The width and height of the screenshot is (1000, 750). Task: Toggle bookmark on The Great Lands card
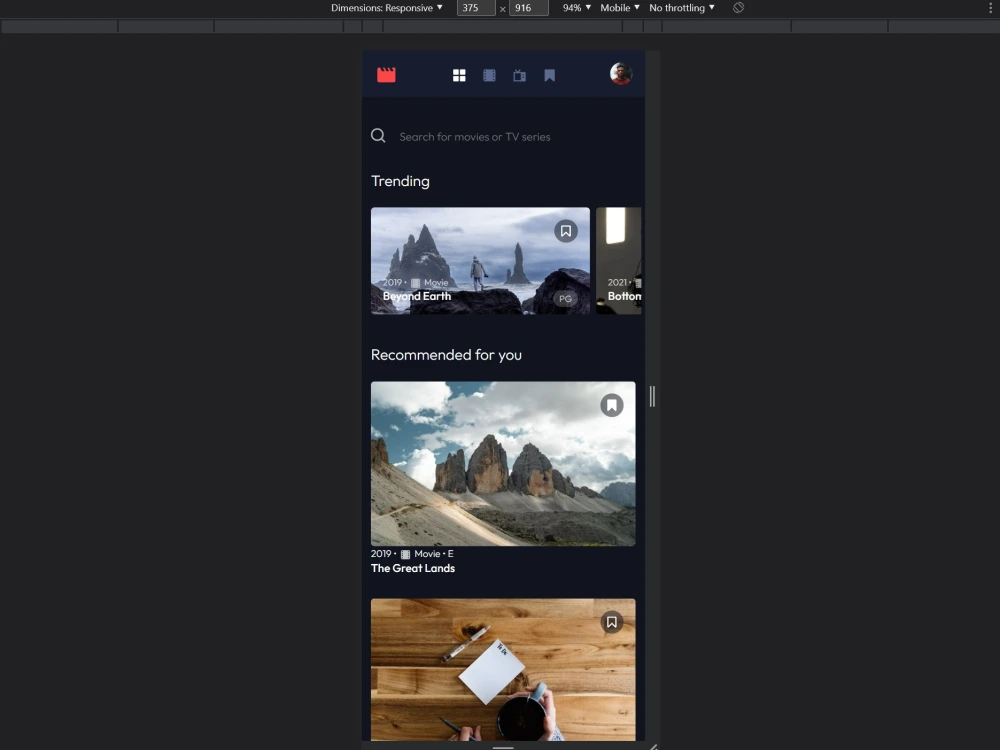(x=612, y=404)
